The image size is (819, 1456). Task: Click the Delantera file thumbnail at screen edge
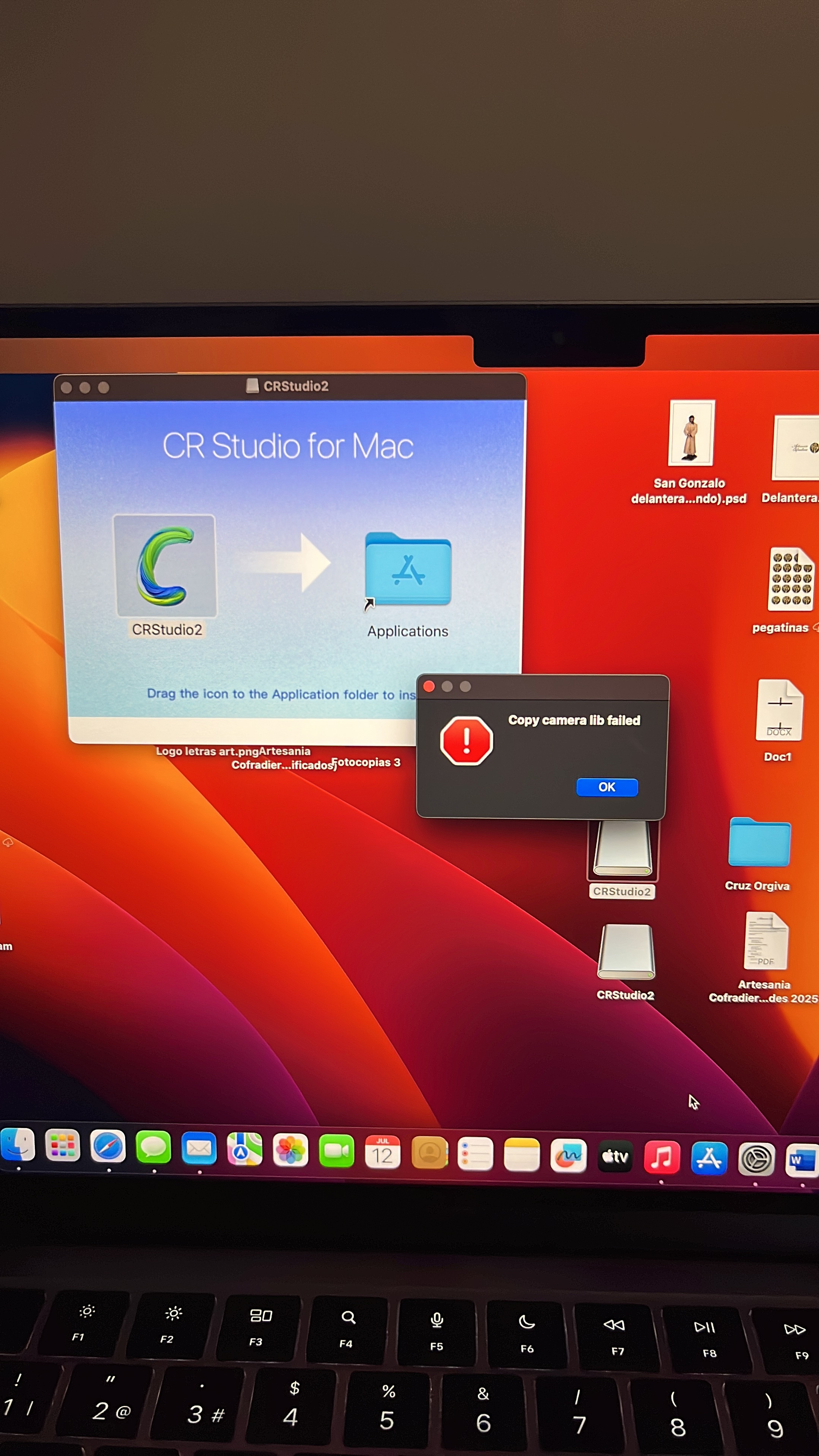click(x=796, y=448)
